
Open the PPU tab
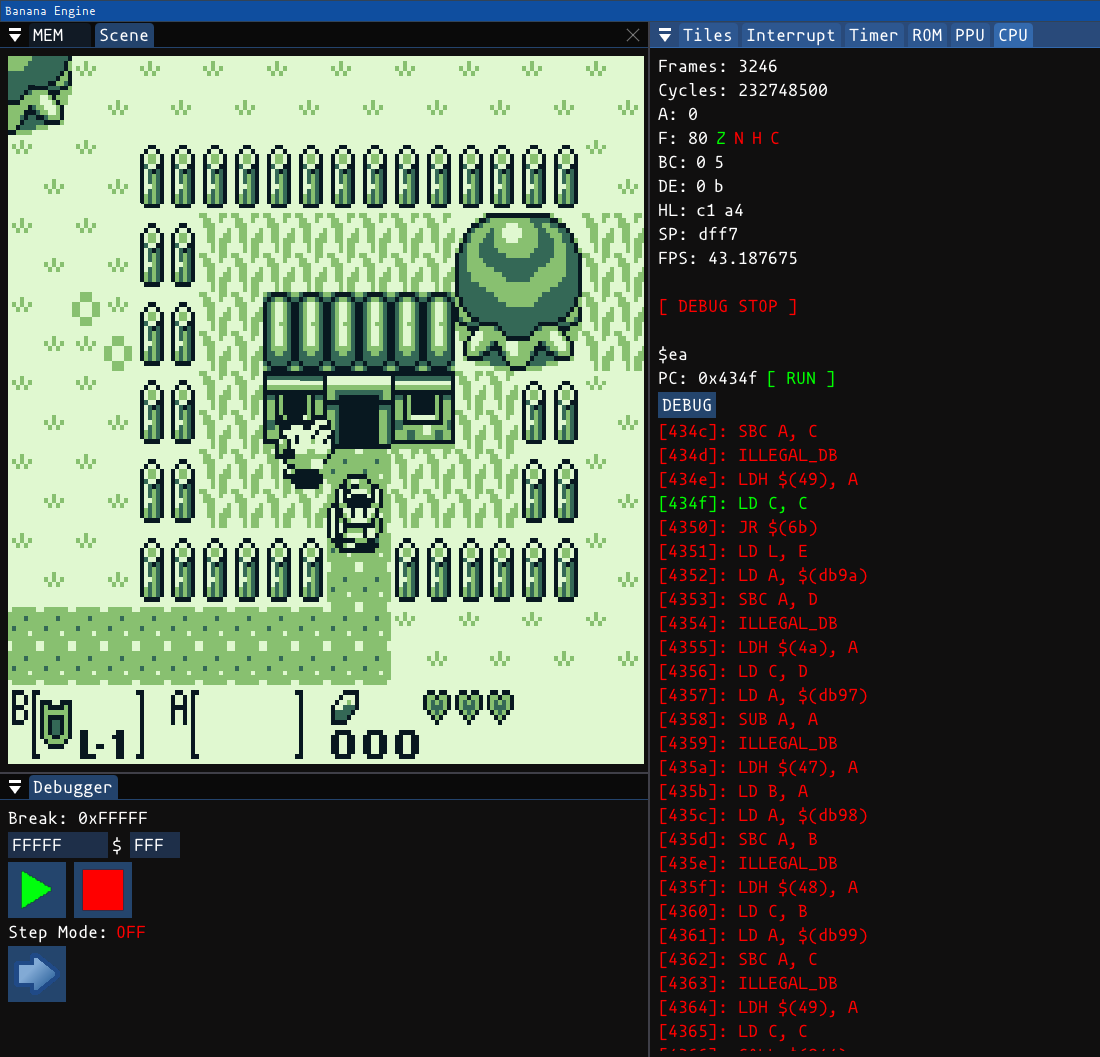(x=970, y=35)
